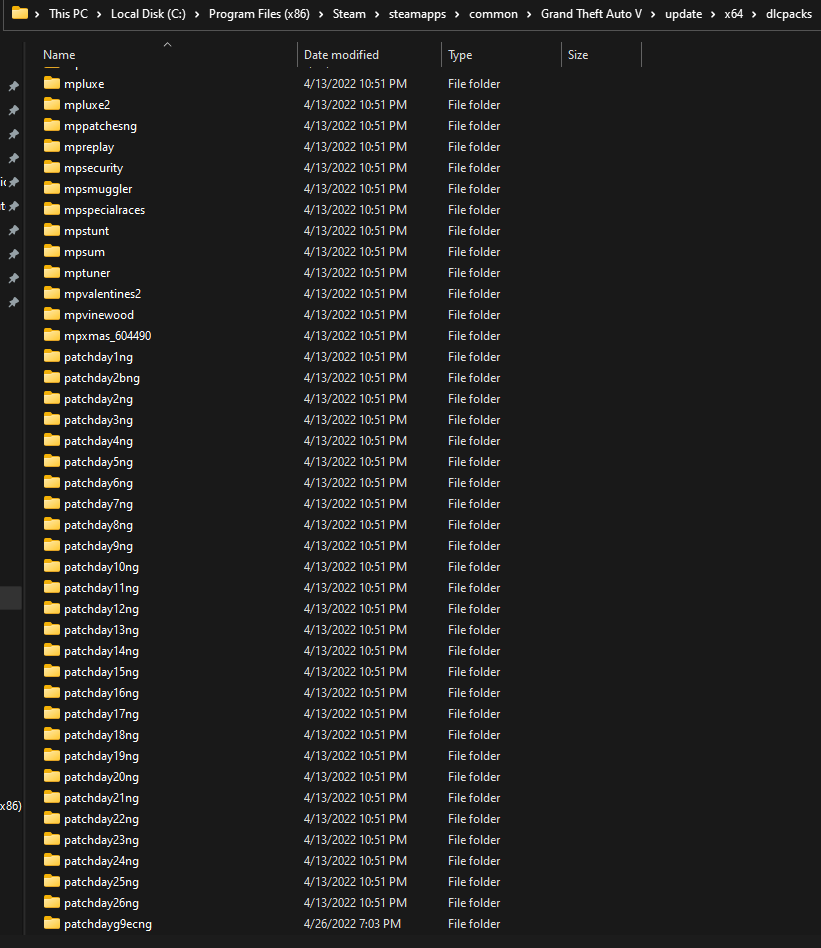Image resolution: width=821 pixels, height=948 pixels.
Task: Click the mptuner folder icon
Action: point(52,273)
